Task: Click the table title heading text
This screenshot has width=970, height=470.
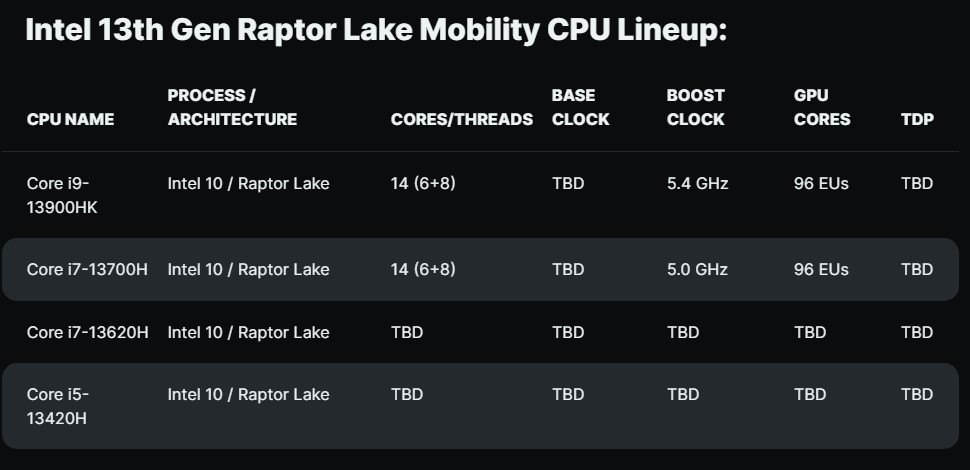Action: (375, 30)
